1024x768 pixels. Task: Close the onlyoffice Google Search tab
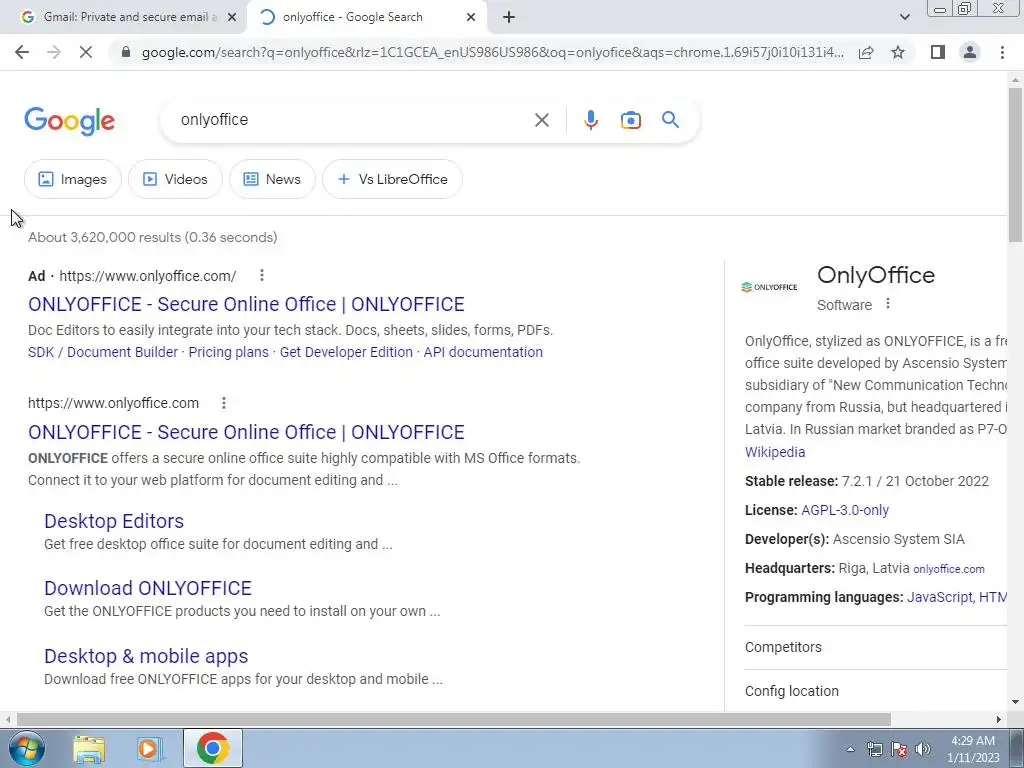[x=471, y=17]
